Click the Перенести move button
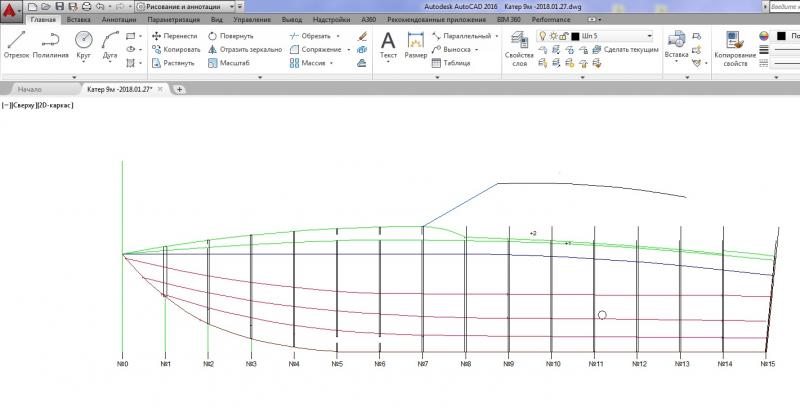This screenshot has width=800, height=408. [174, 35]
